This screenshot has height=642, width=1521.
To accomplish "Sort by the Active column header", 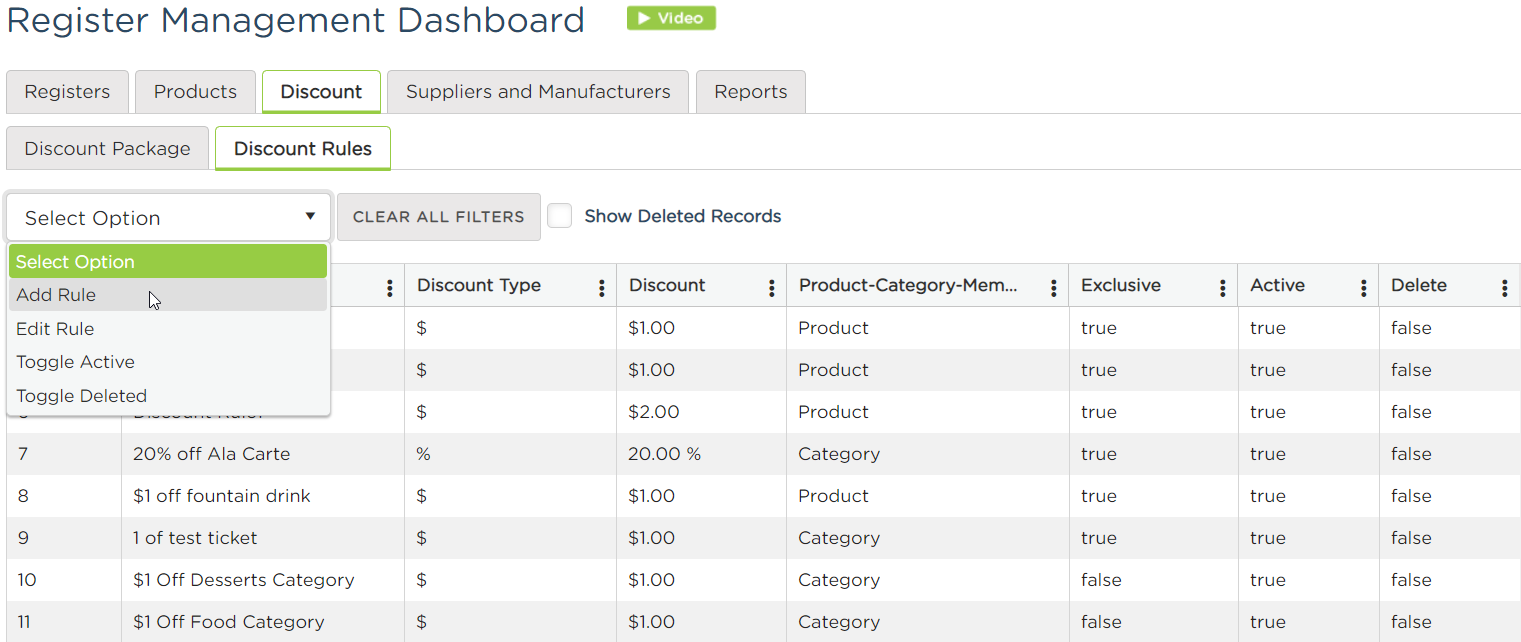I will pyautogui.click(x=1277, y=286).
